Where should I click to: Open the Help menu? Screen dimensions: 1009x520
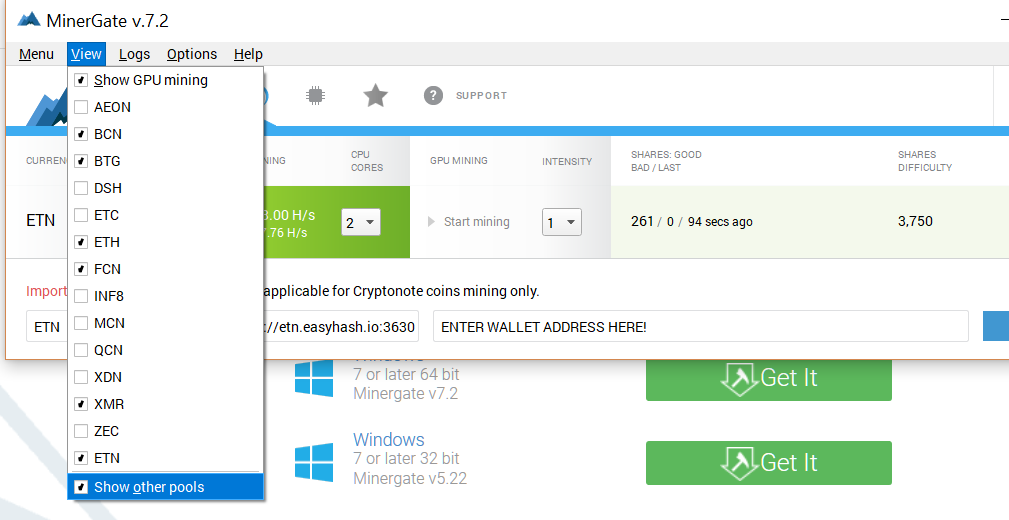[248, 55]
